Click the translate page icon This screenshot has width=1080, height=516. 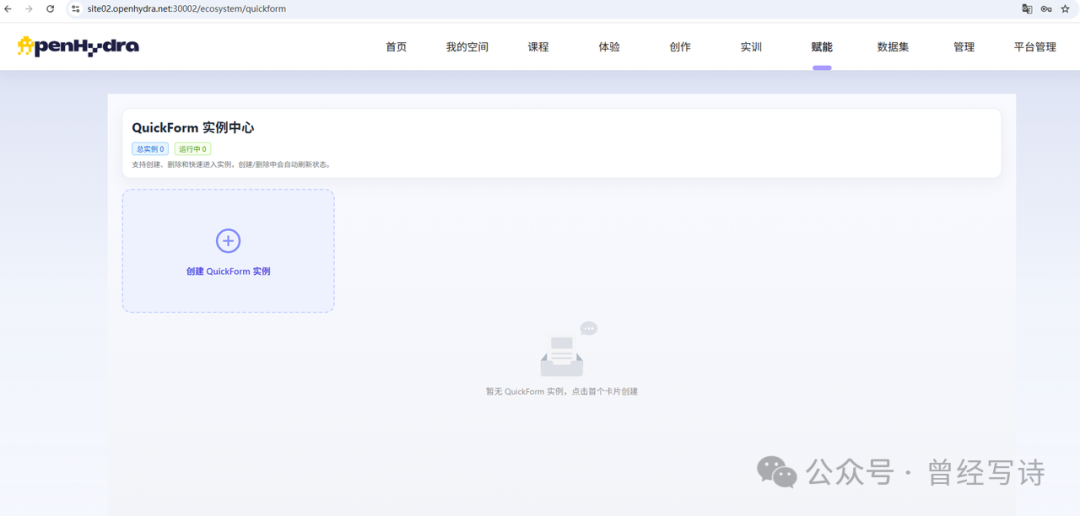pyautogui.click(x=1027, y=9)
